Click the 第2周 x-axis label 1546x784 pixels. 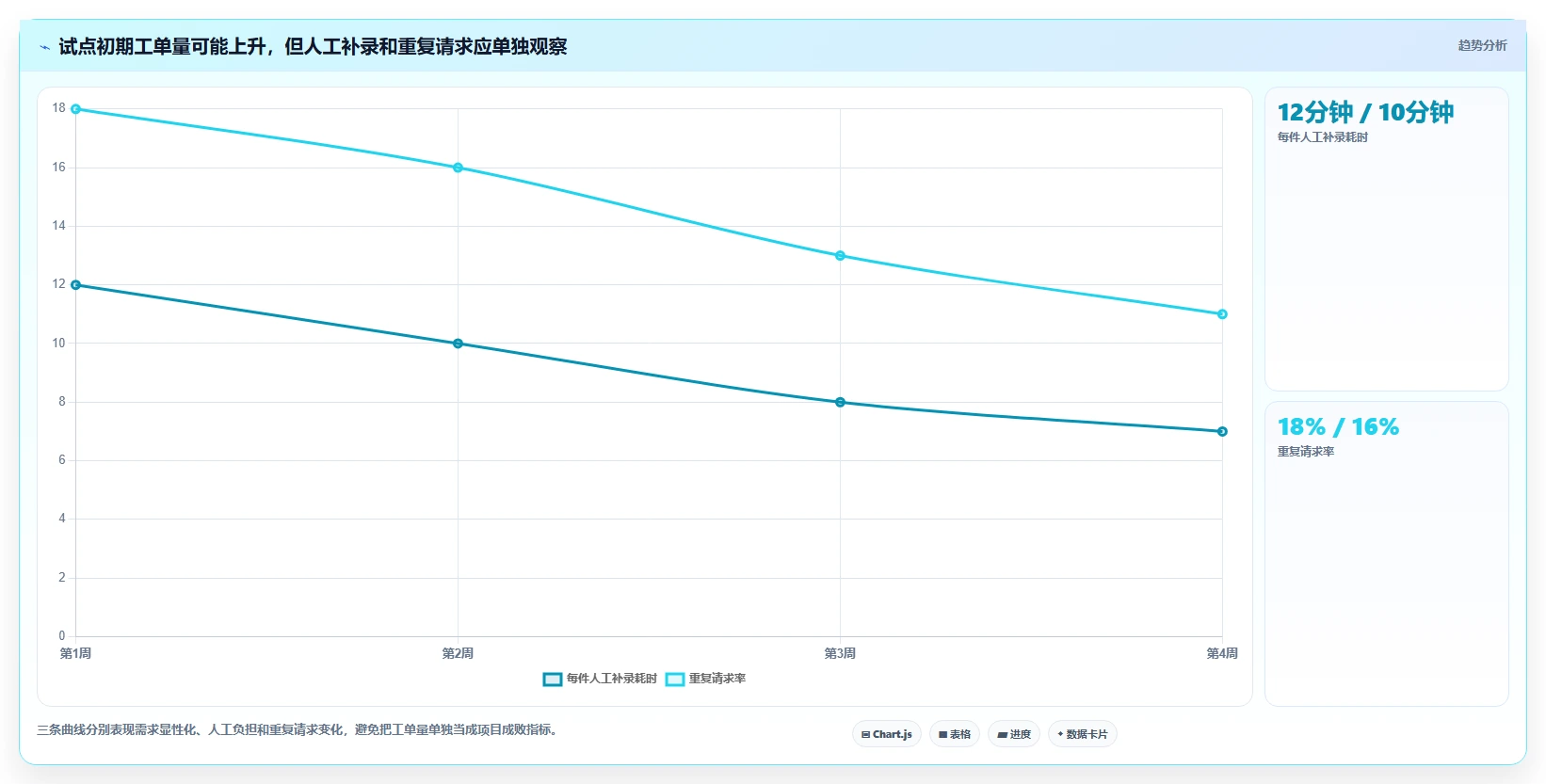coord(458,653)
